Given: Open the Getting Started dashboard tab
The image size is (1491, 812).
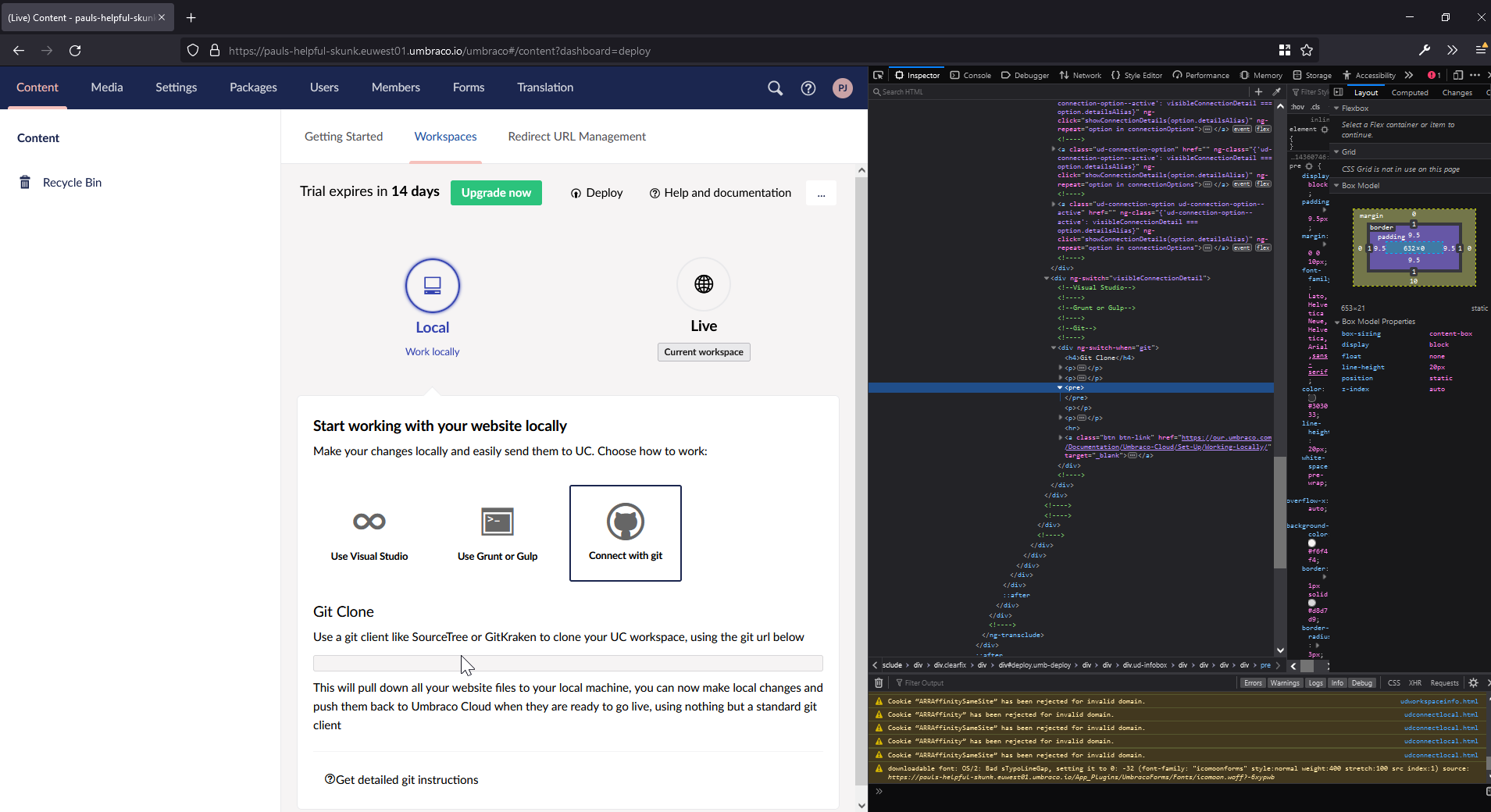Looking at the screenshot, I should click(344, 137).
